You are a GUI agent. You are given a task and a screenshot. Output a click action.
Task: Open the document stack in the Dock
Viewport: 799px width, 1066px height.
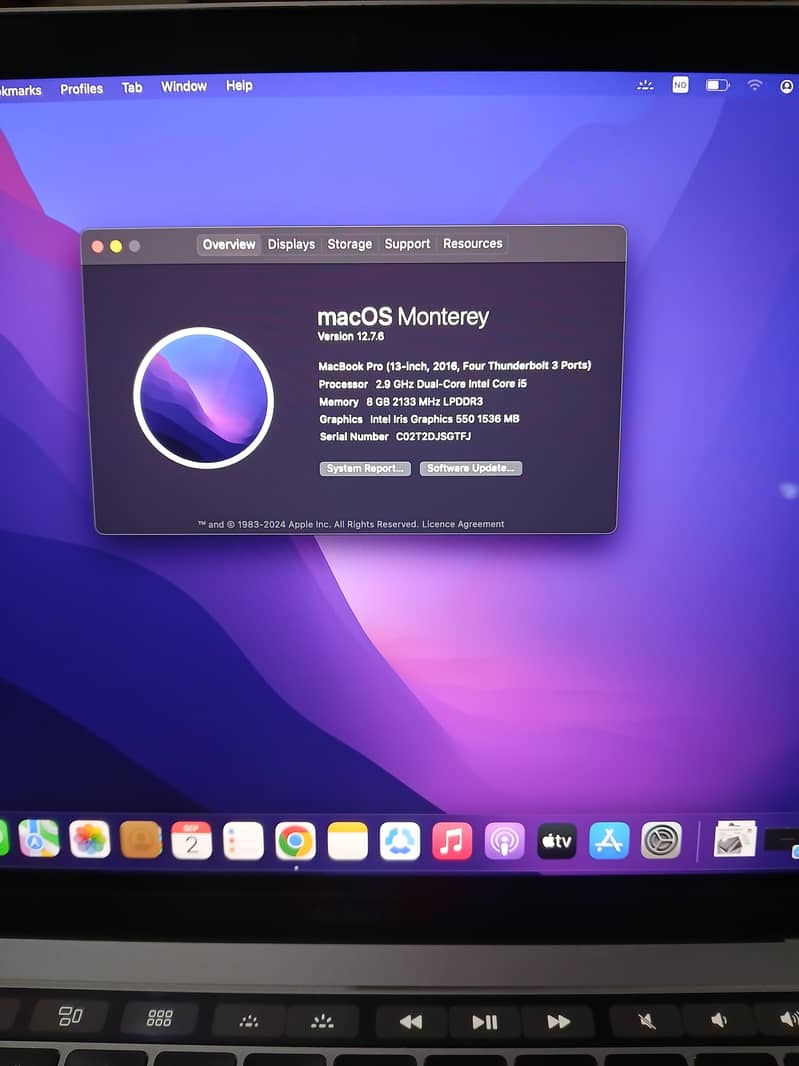pyautogui.click(x=734, y=838)
